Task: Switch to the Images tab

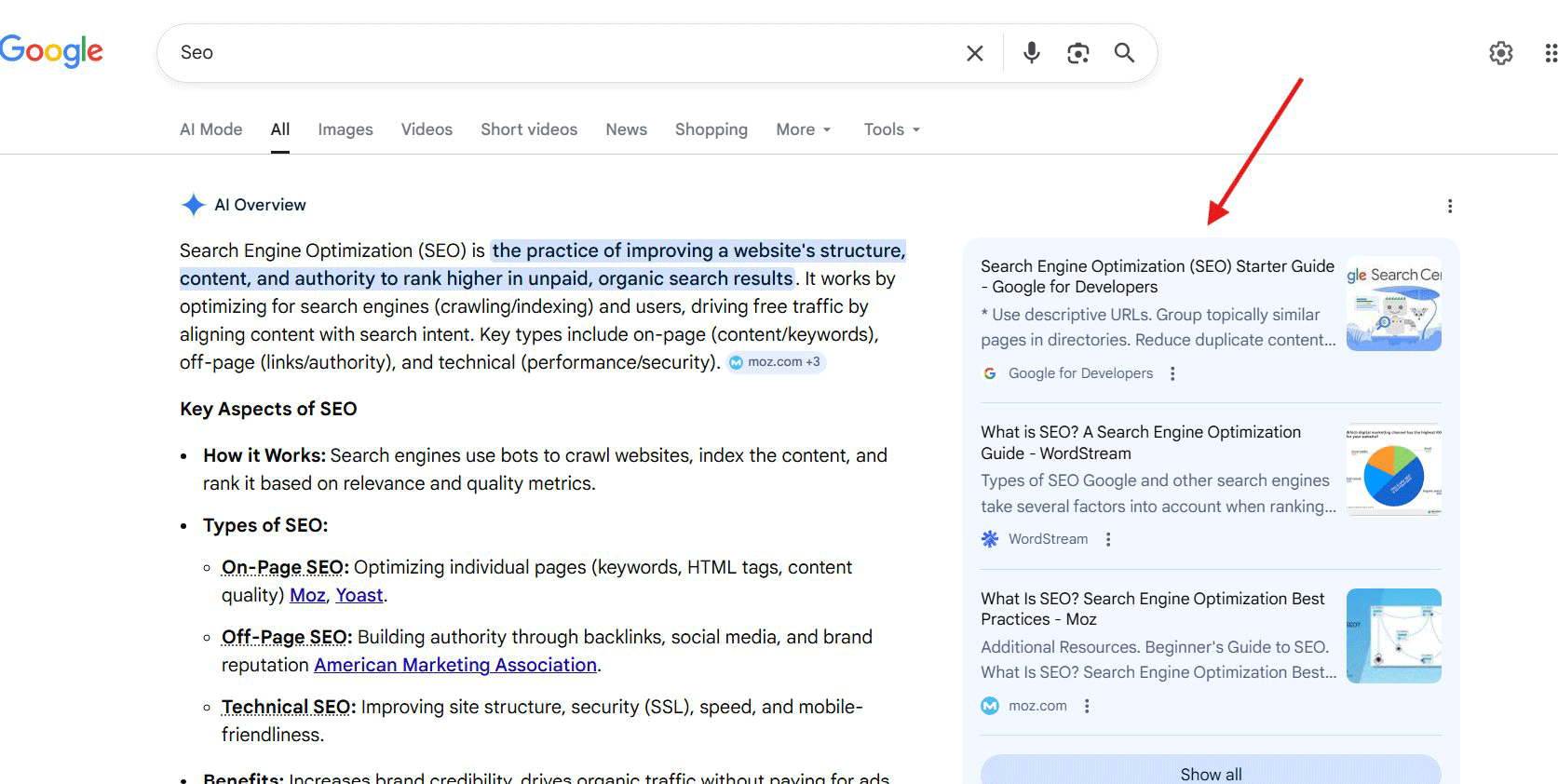Action: point(345,129)
